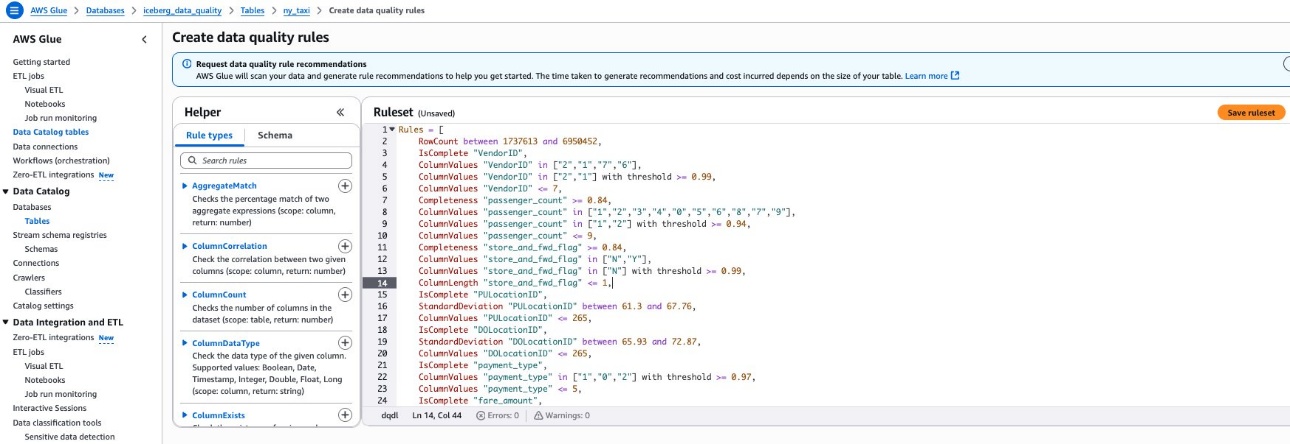1290x444 pixels.
Task: Expand the ColumnDataType rule description
Action: coord(185,343)
